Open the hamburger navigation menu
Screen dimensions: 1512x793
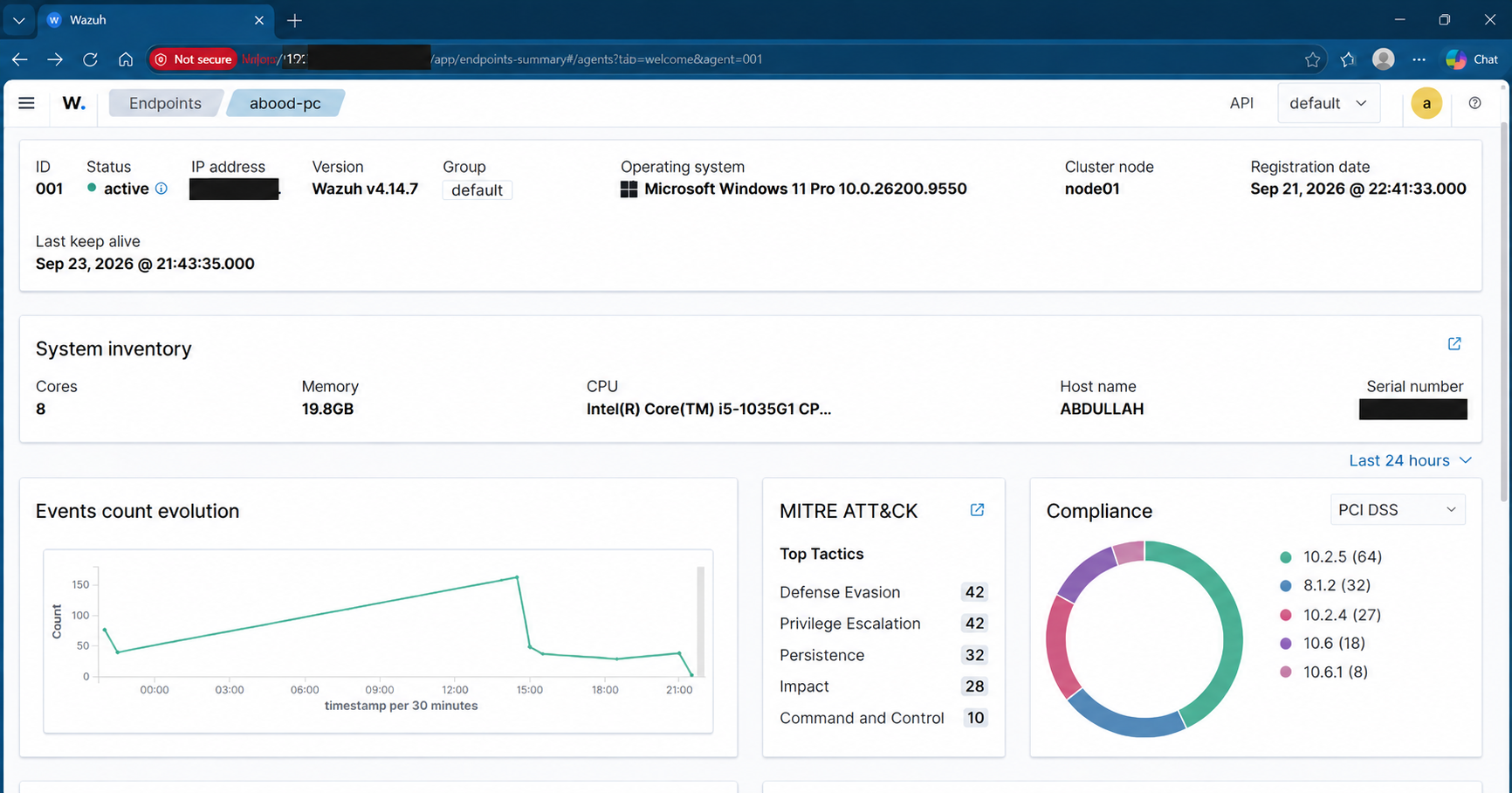(27, 103)
